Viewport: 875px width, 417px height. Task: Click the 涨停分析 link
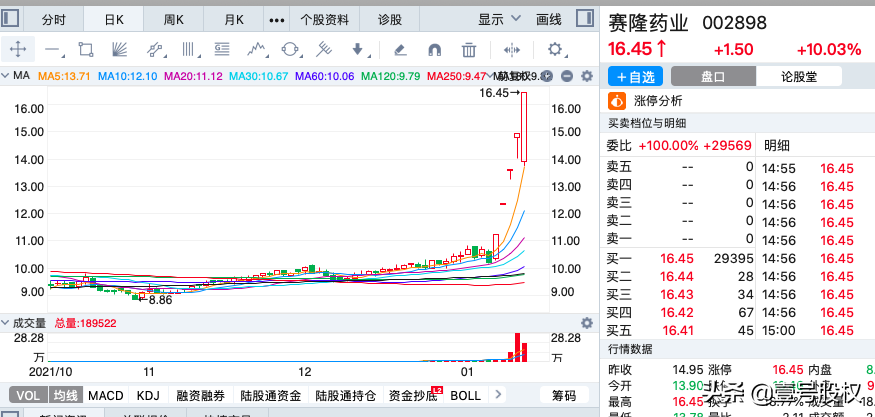click(658, 101)
